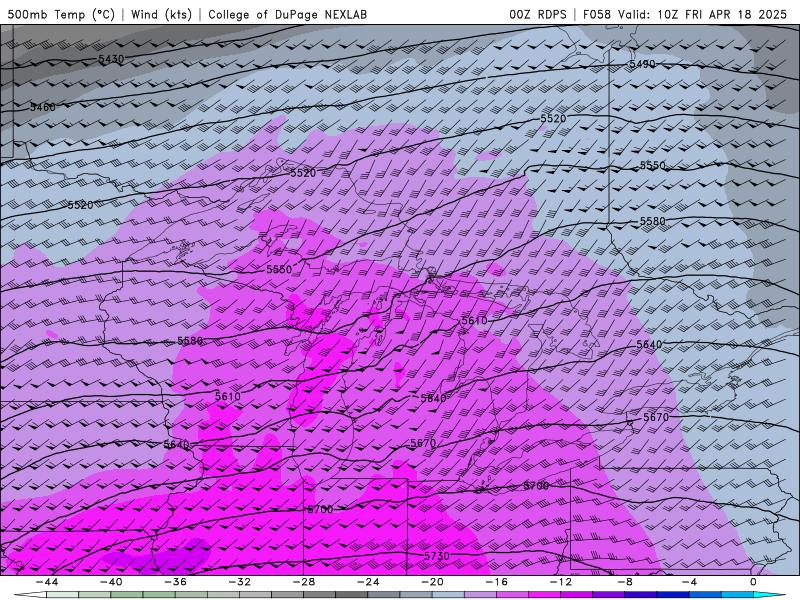Click the -44 value on the temperature scale

47,582
